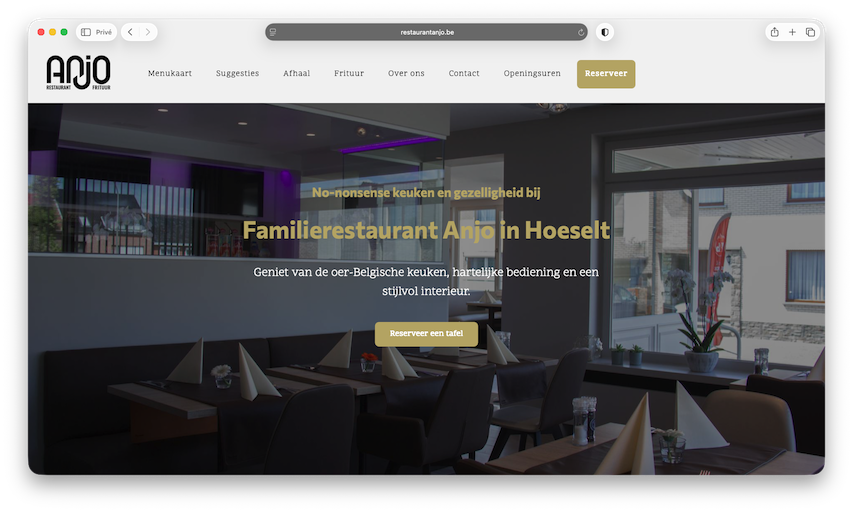Screen dimensions: 853x512
Task: Open the Contact link
Action: 464,73
